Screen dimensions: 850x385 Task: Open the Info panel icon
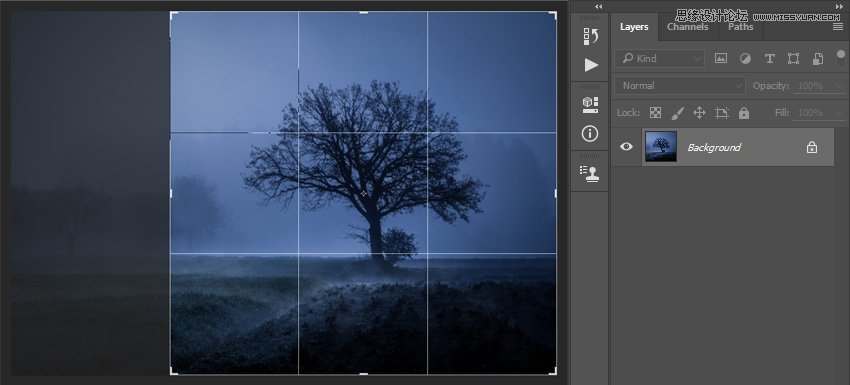tap(590, 134)
